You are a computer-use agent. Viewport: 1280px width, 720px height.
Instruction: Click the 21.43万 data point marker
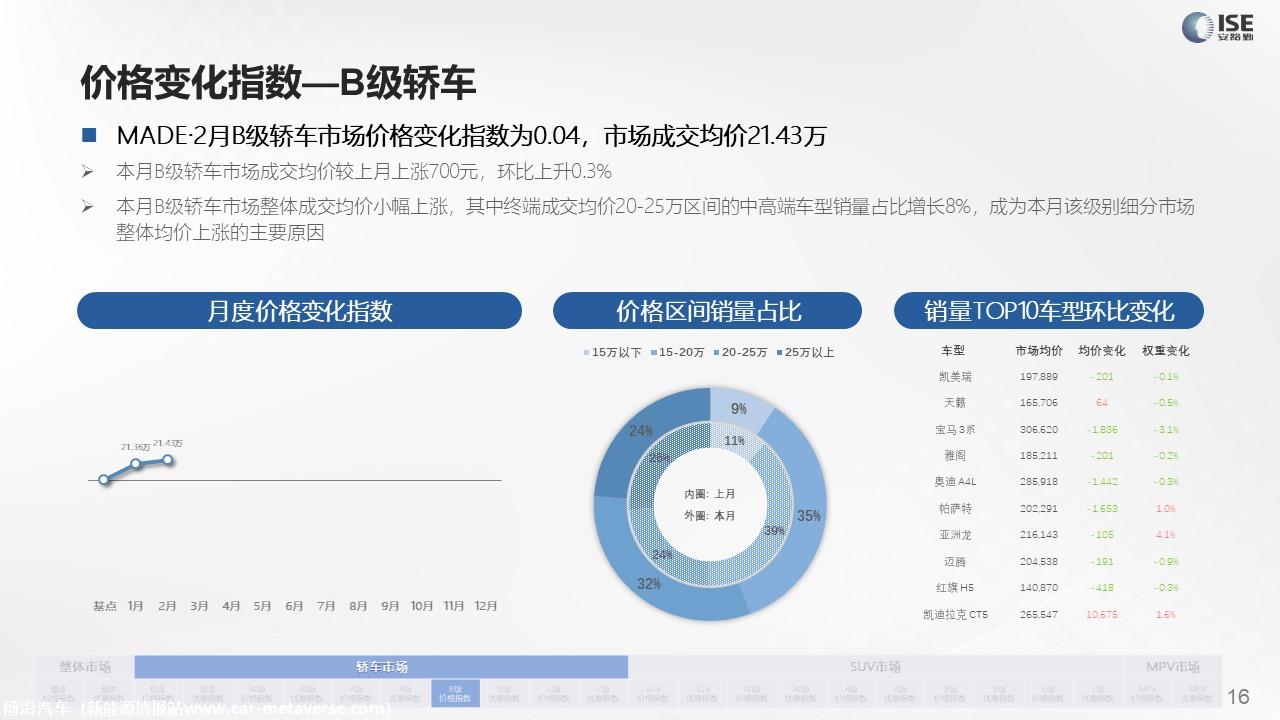point(168,460)
